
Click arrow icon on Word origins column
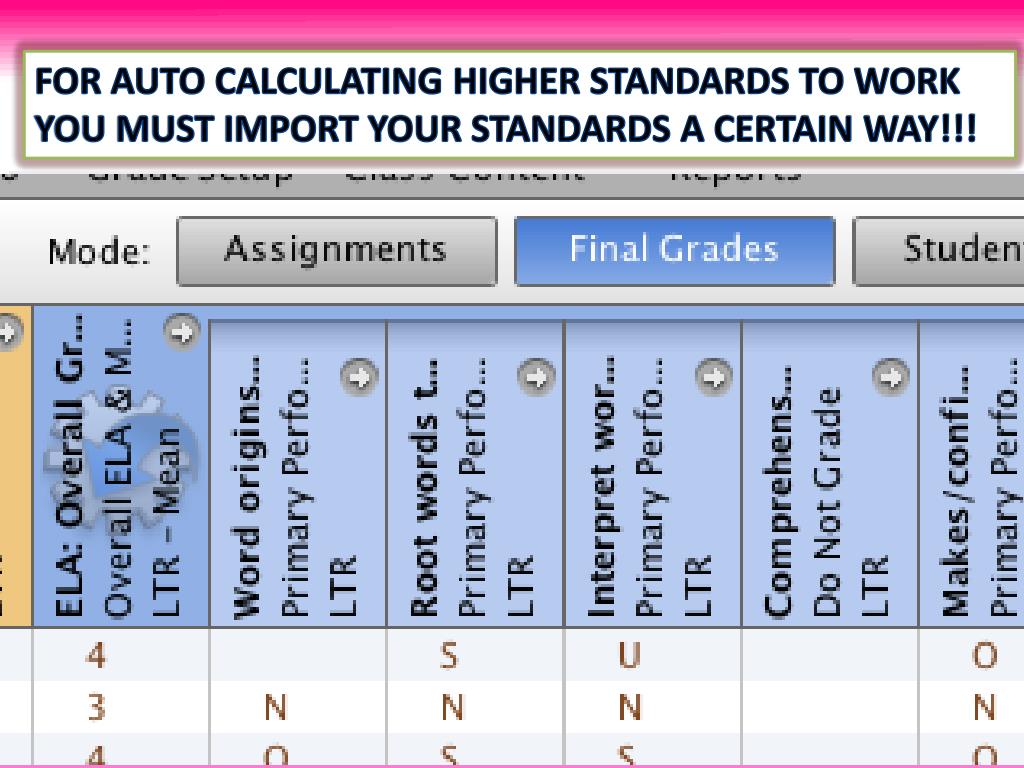pyautogui.click(x=359, y=377)
